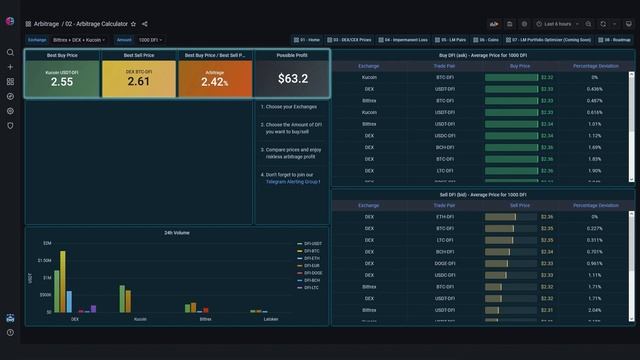640x360 pixels.
Task: Click the green Best Buy Price 2.55 stat
Action: click(x=62, y=79)
